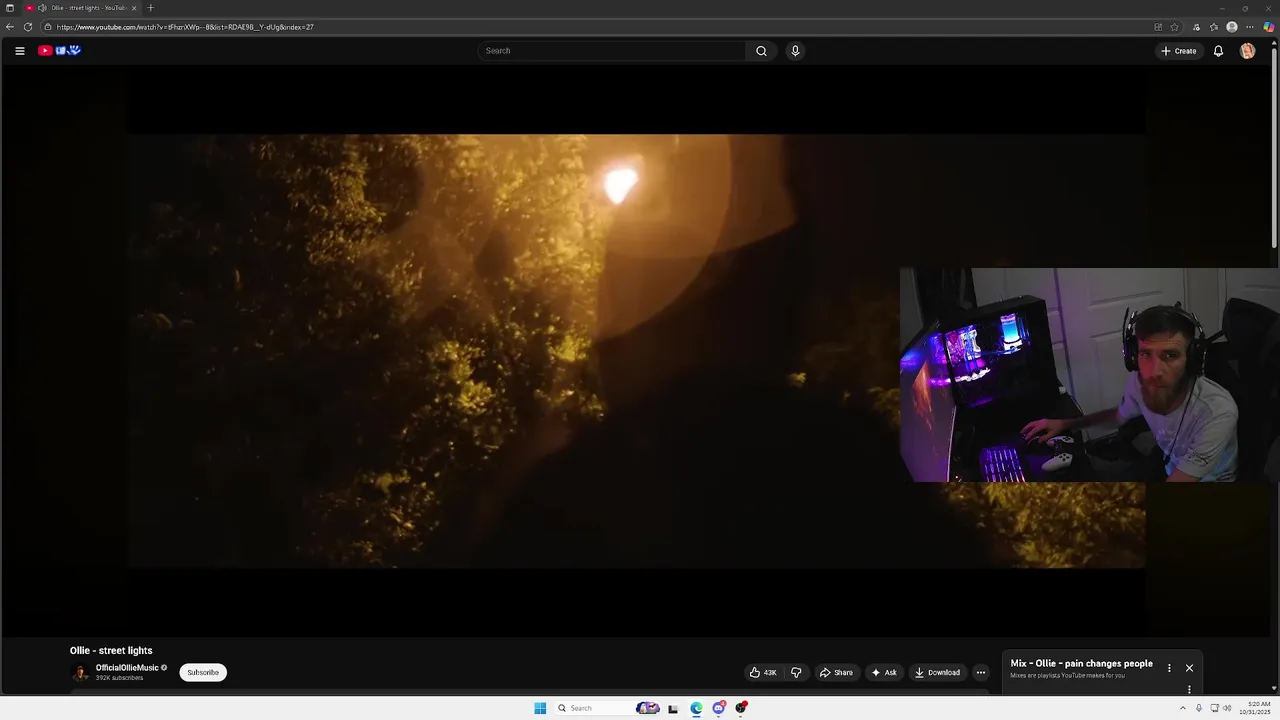Screen dimensions: 1280x720
Task: Go to the YouTube home logo
Action: (x=59, y=51)
